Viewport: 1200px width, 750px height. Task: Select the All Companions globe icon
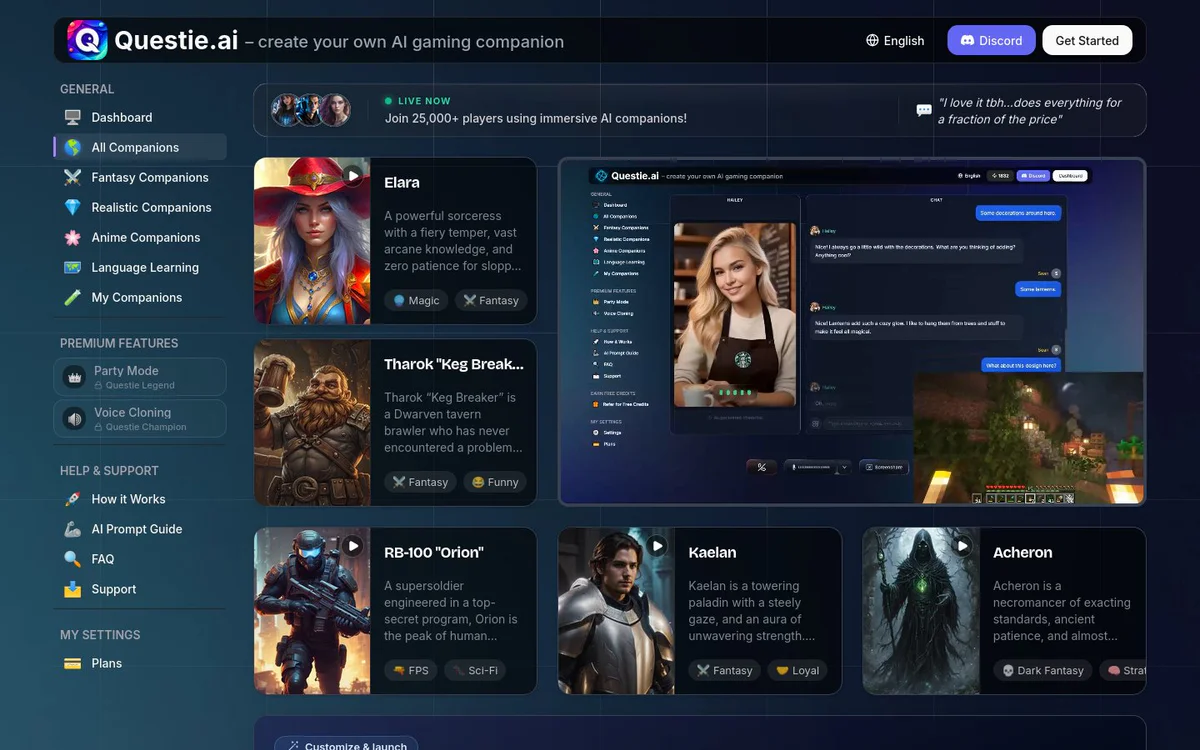click(x=73, y=147)
